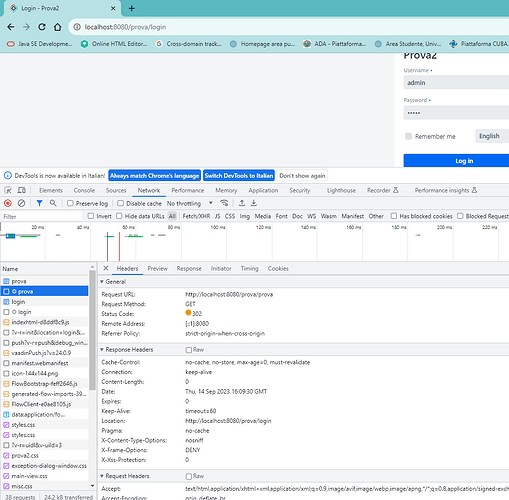Open the No throttling dropdown
Image resolution: width=509 pixels, height=500 pixels.
click(190, 203)
